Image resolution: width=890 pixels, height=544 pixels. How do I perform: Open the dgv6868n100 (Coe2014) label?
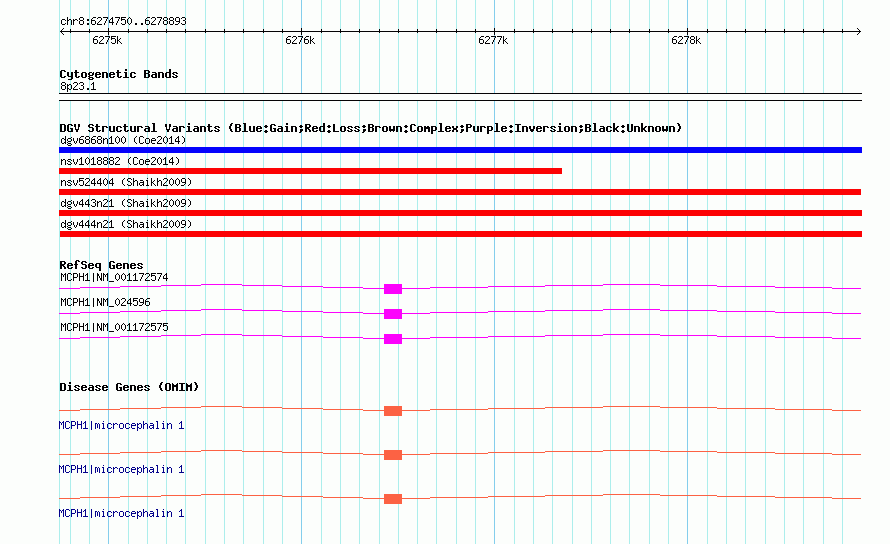[x=123, y=140]
